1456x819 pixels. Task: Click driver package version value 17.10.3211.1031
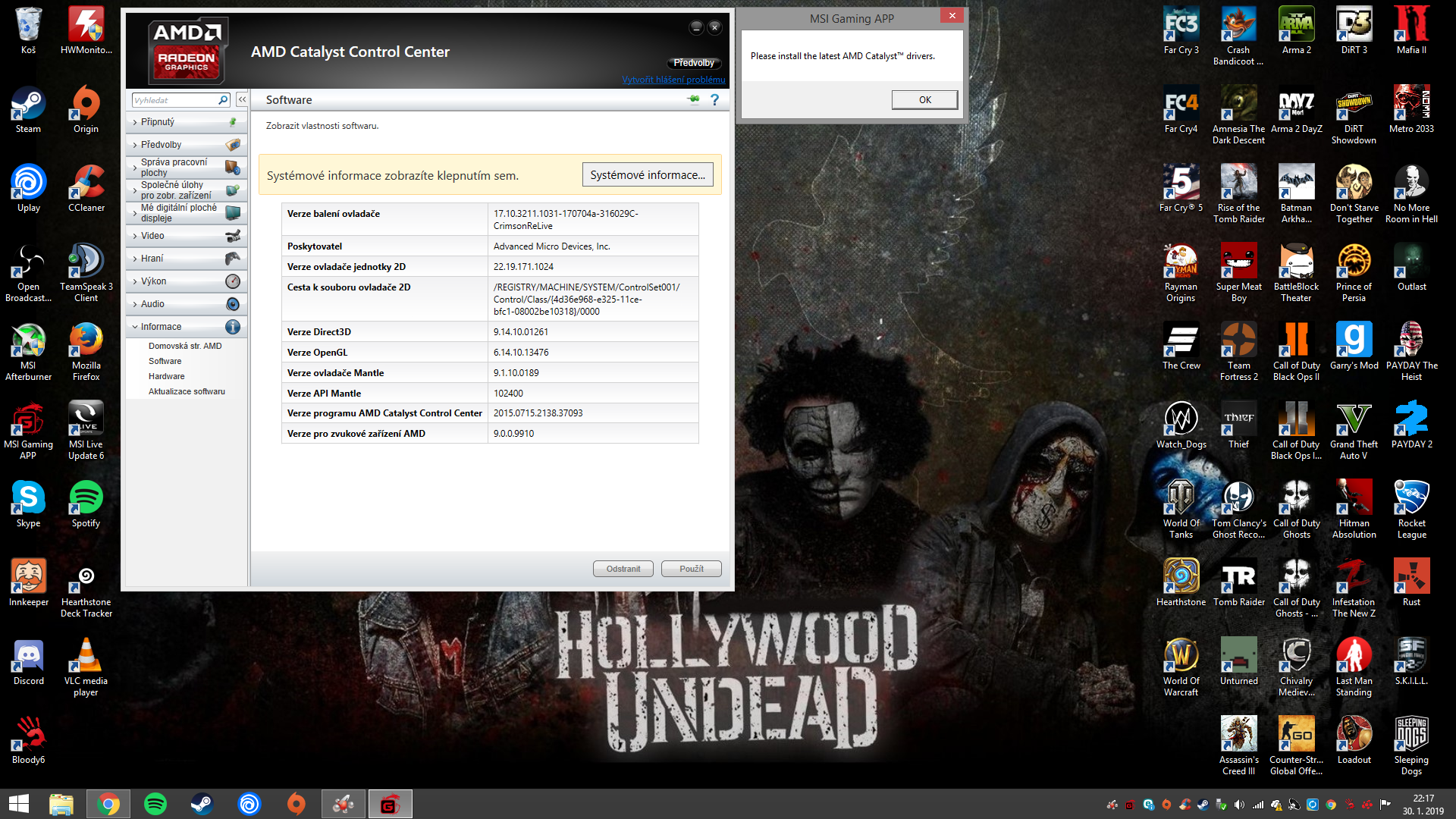(x=566, y=219)
